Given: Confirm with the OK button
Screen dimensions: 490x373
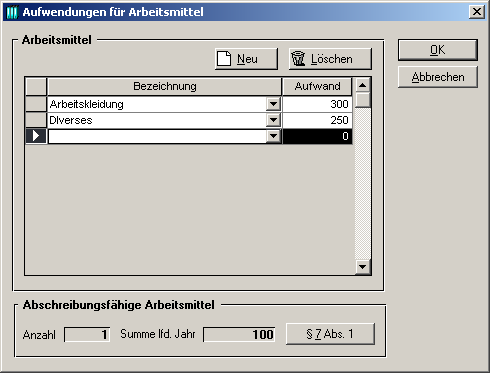Looking at the screenshot, I should (438, 50).
